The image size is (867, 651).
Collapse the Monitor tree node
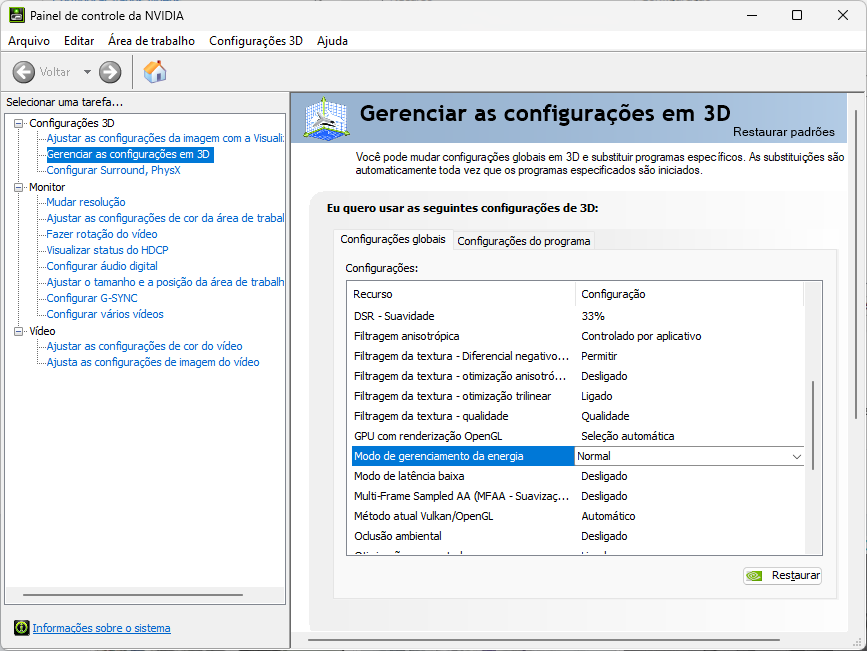coord(19,188)
